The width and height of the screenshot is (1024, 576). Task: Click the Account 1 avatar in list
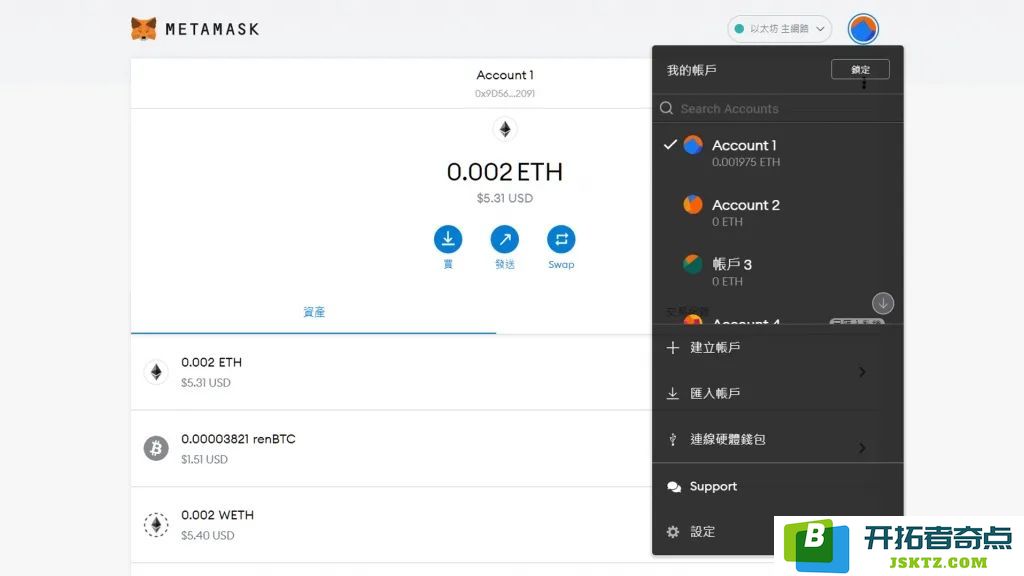(693, 145)
